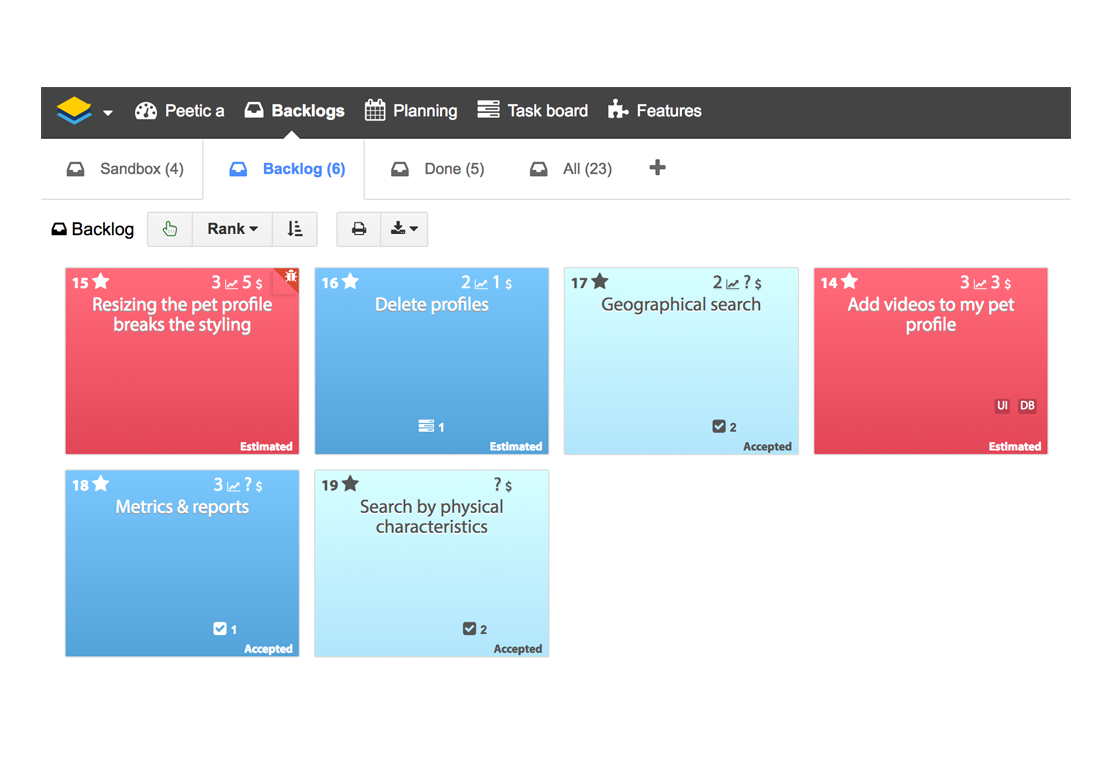Click the Estimated state on story 15
1110x760 pixels.
click(x=266, y=447)
